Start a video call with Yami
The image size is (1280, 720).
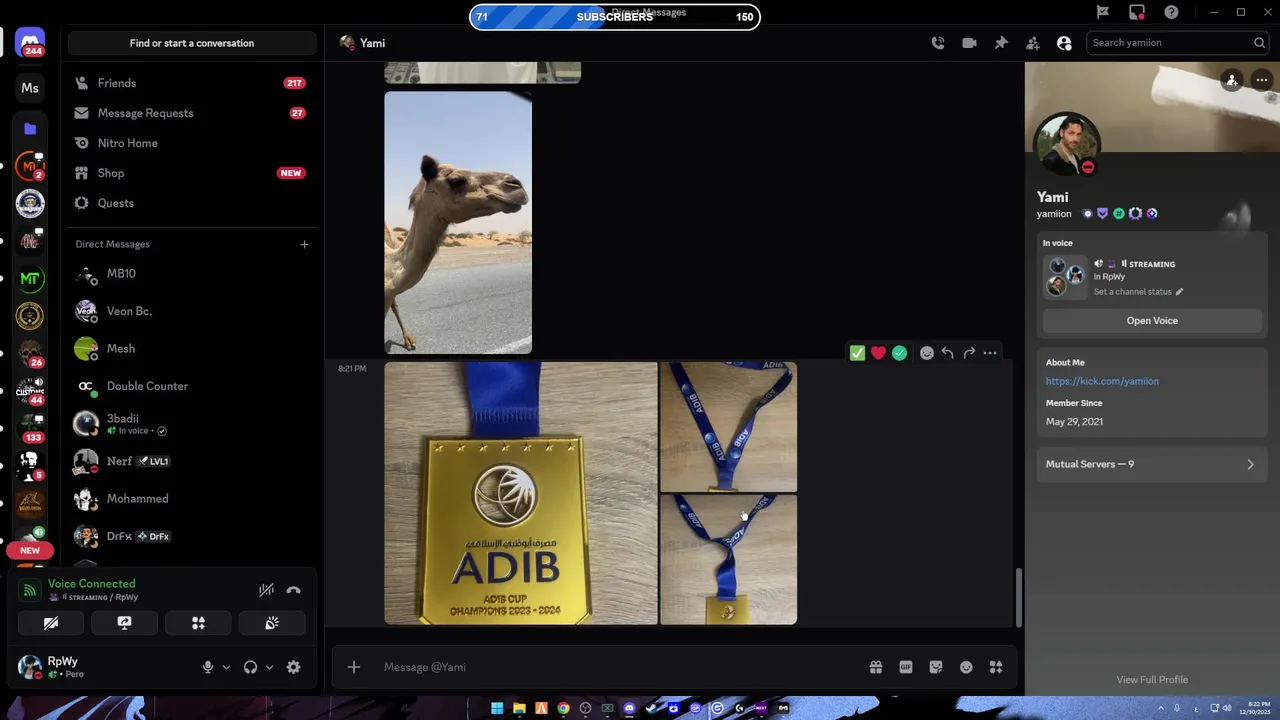click(969, 43)
